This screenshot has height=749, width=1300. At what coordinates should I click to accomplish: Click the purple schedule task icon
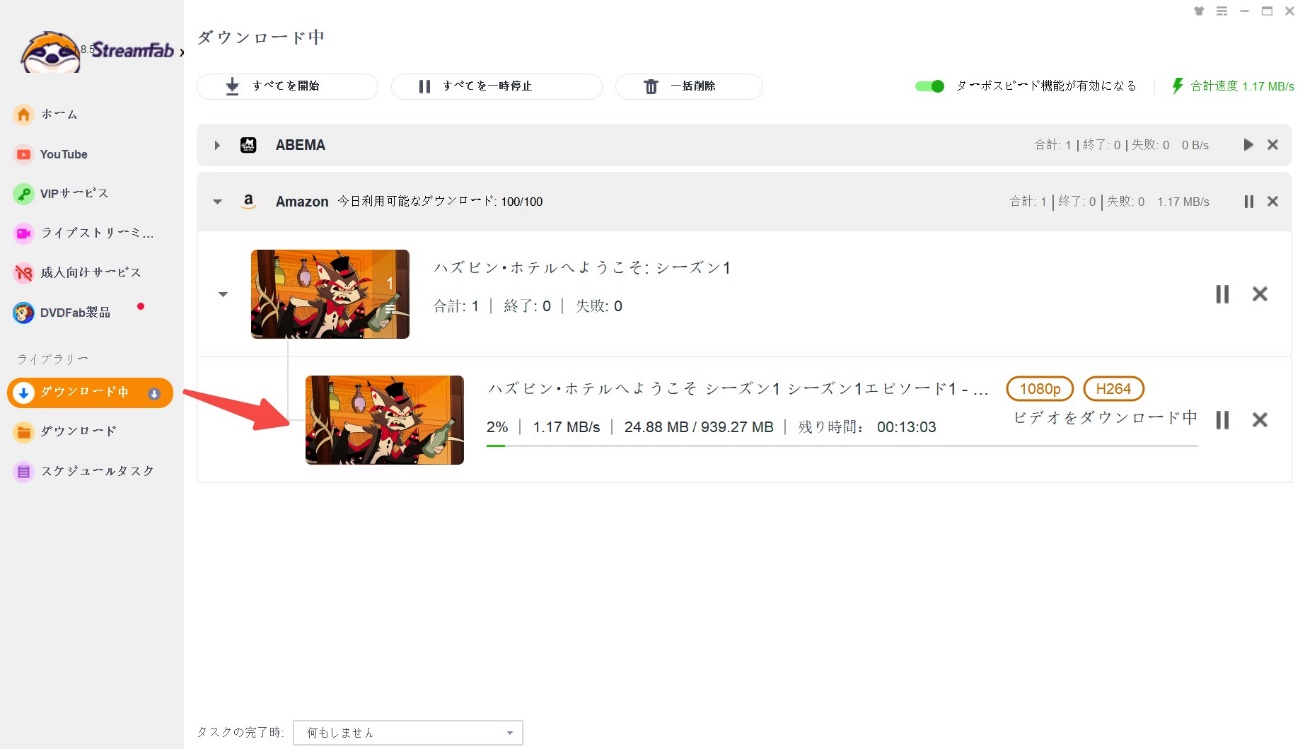coord(23,471)
